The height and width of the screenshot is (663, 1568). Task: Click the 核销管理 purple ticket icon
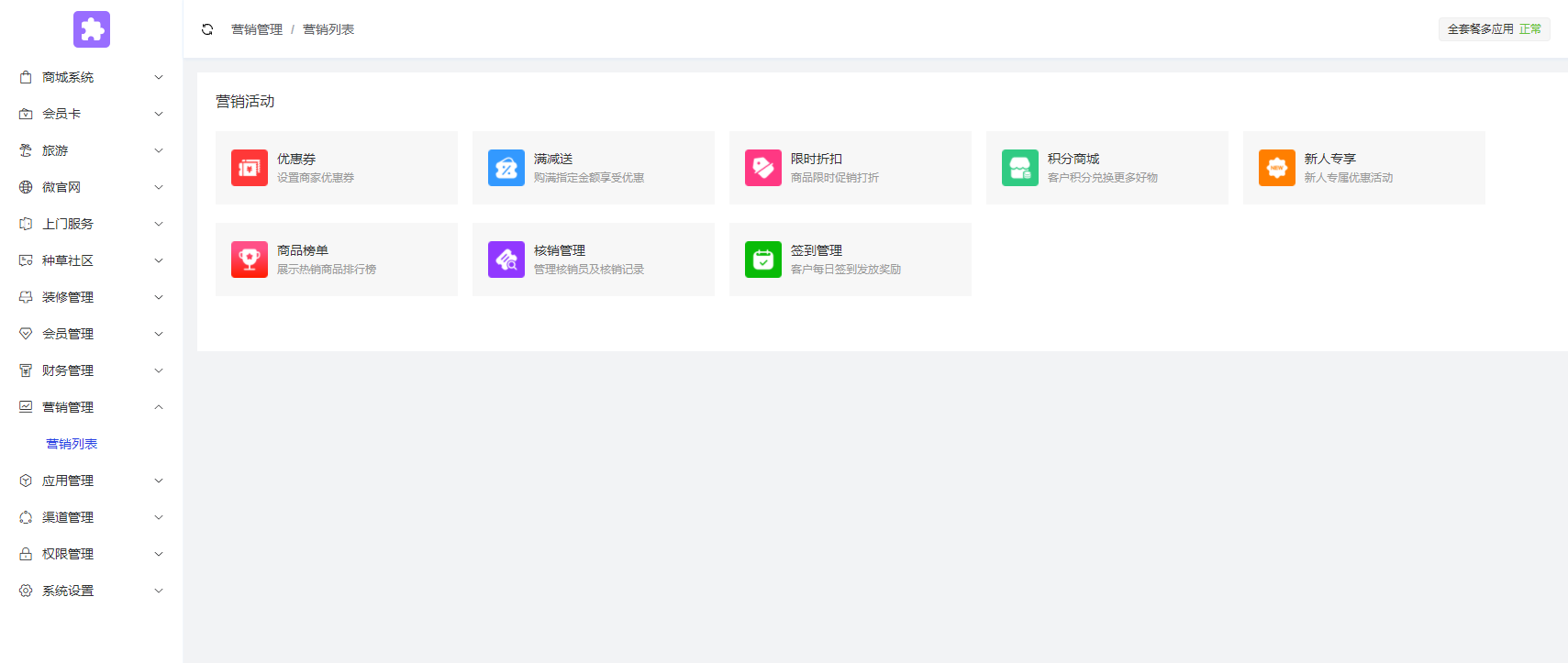506,260
